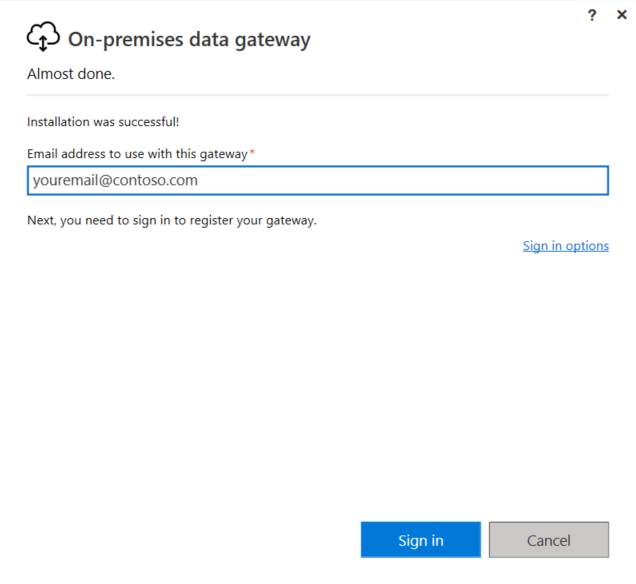
Task: Click the help question mark icon
Action: point(593,15)
